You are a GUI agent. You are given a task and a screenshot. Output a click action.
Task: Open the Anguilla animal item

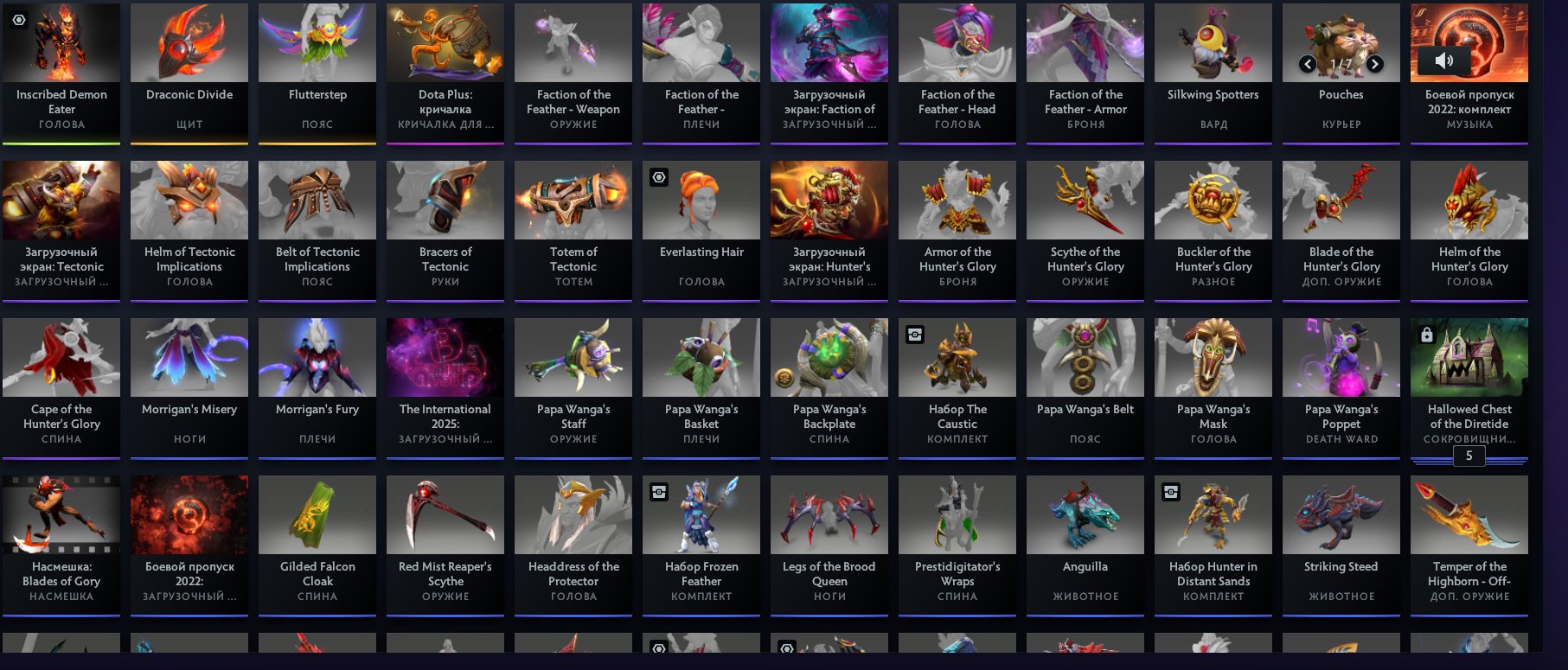point(1085,545)
